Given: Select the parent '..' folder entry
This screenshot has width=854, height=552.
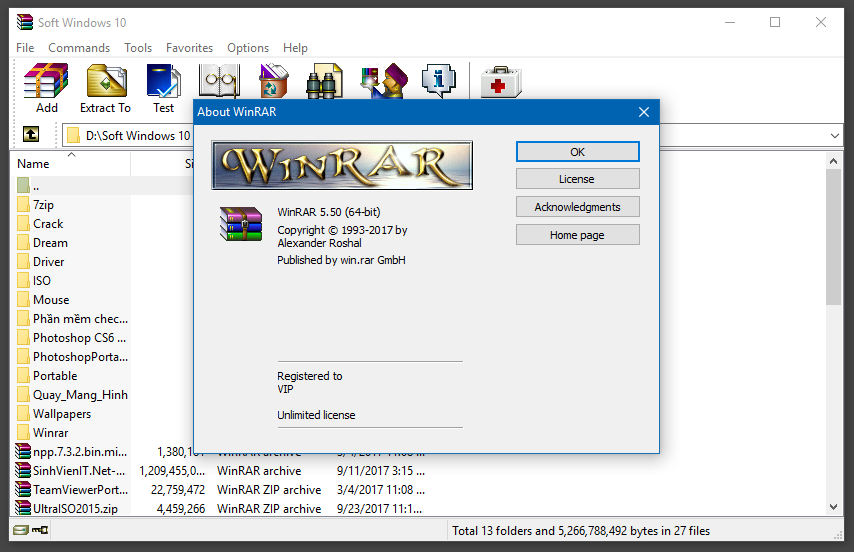Looking at the screenshot, I should [x=36, y=186].
